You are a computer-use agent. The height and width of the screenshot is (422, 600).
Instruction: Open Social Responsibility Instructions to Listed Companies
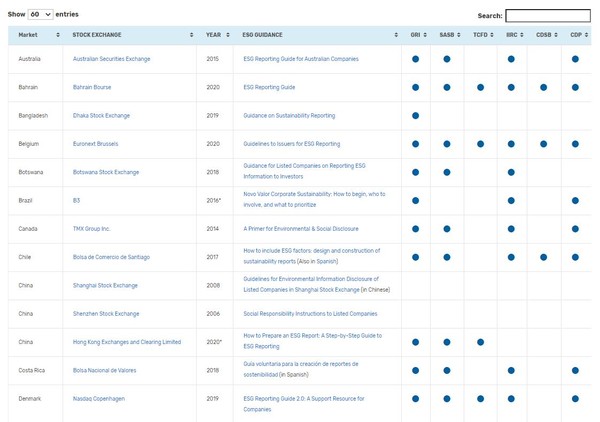tap(304, 313)
